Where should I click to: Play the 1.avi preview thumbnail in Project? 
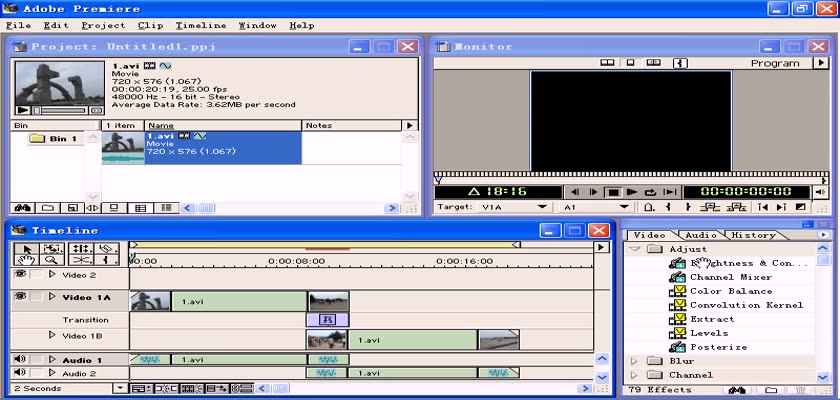click(22, 110)
